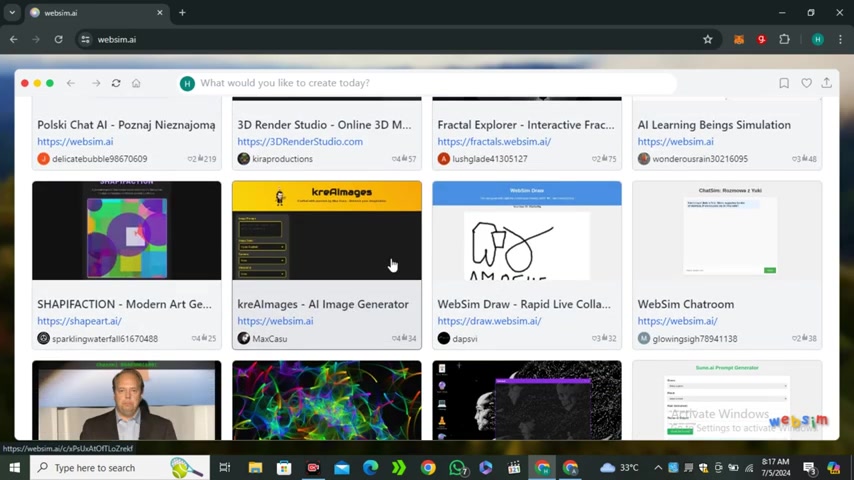Click the kreAImages - AI Image Generator title
Image resolution: width=854 pixels, height=480 pixels.
click(x=323, y=304)
